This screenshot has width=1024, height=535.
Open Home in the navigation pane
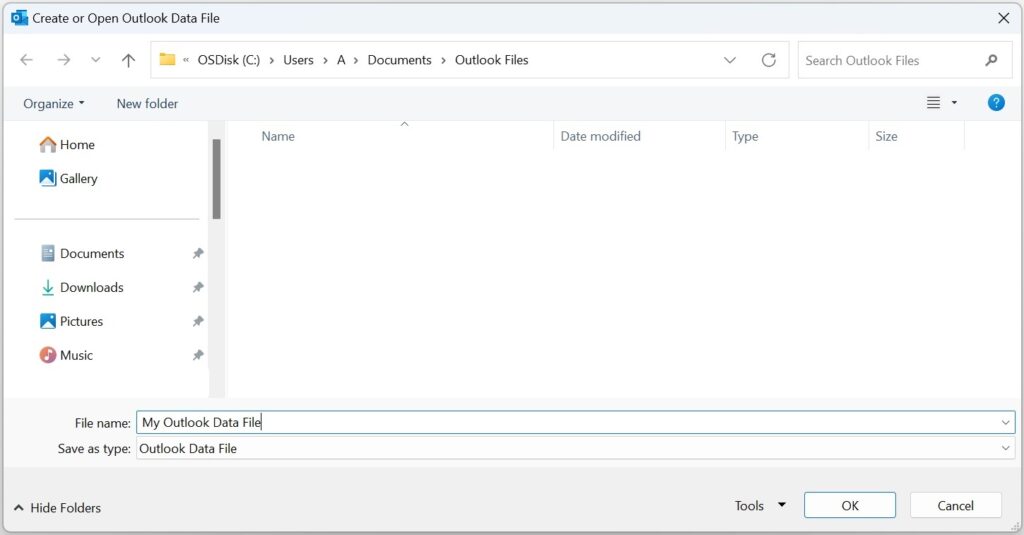coord(67,144)
